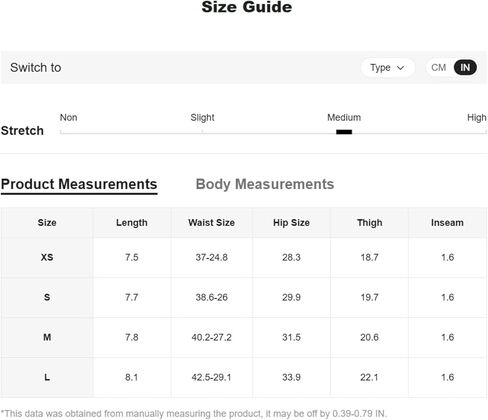
Task: Select the M size row label
Action: pyautogui.click(x=47, y=337)
